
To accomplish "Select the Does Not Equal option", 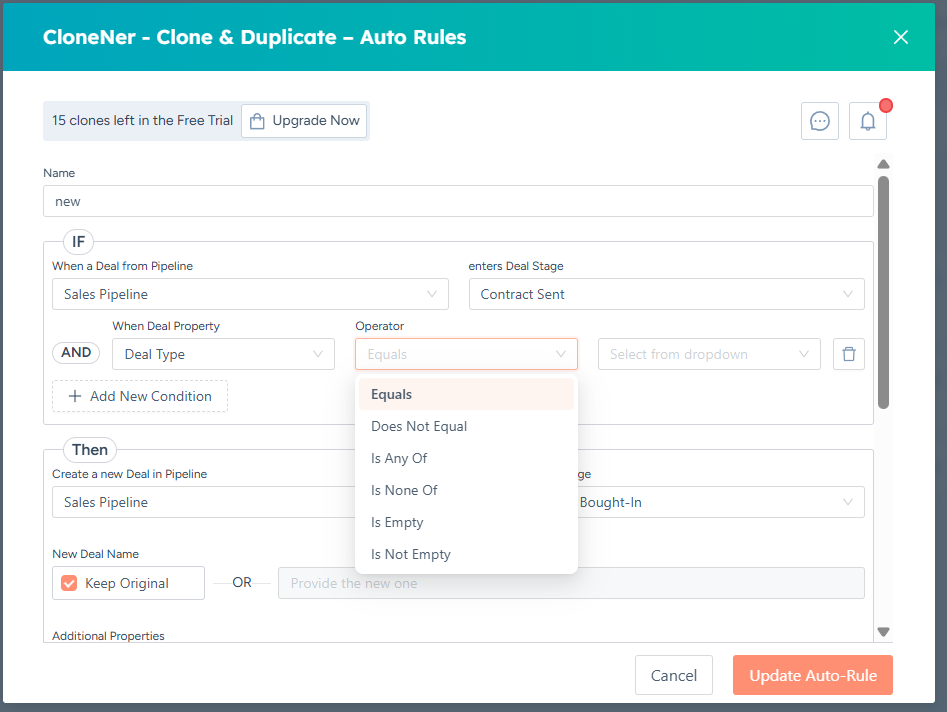I will pyautogui.click(x=466, y=426).
